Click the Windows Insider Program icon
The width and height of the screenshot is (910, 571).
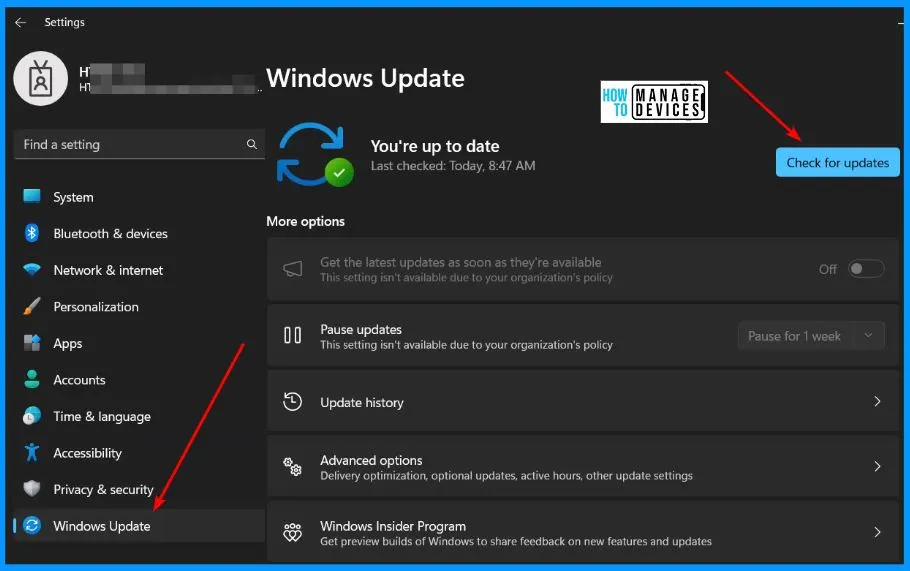point(292,532)
